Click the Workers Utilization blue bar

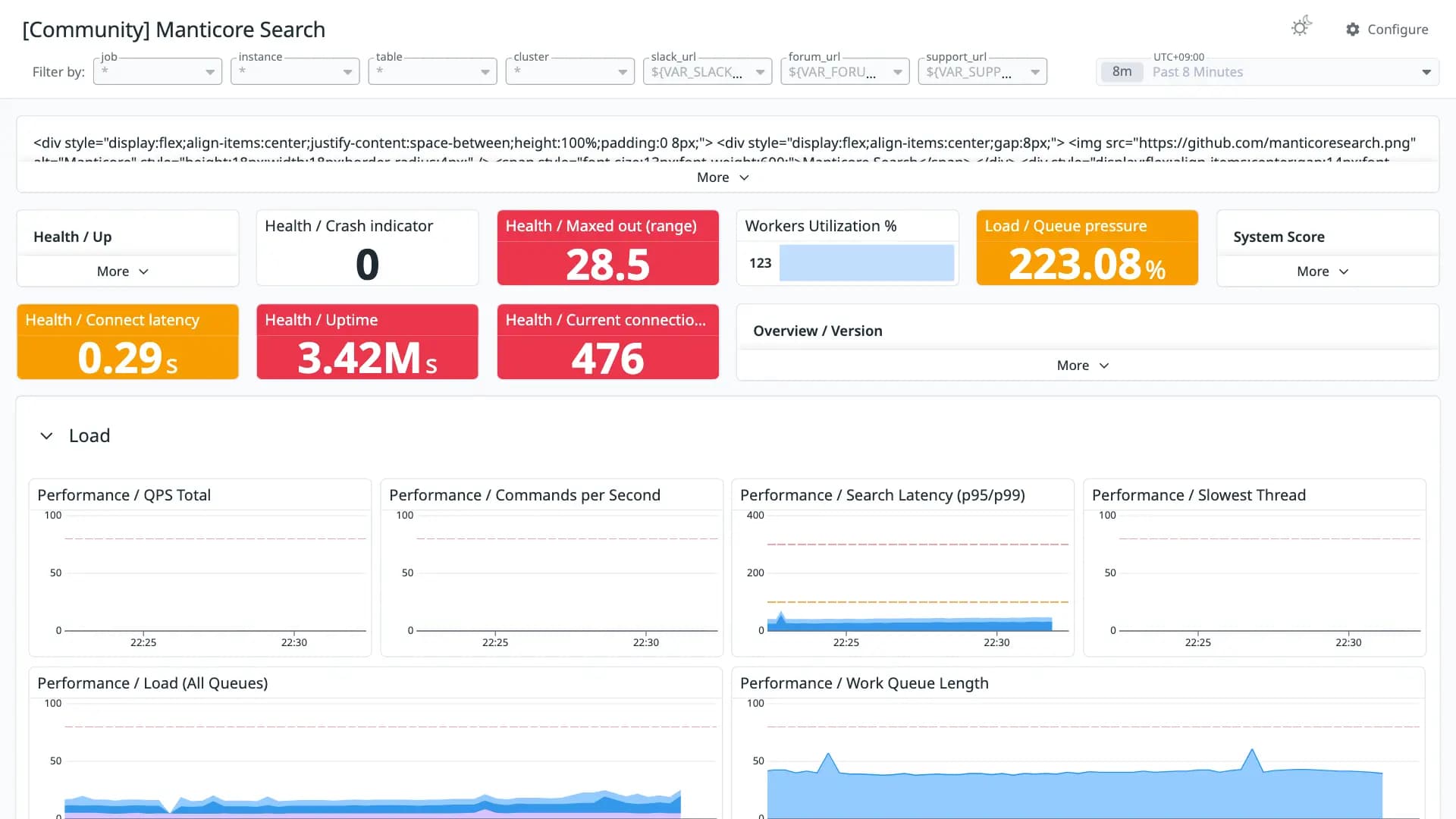point(867,263)
